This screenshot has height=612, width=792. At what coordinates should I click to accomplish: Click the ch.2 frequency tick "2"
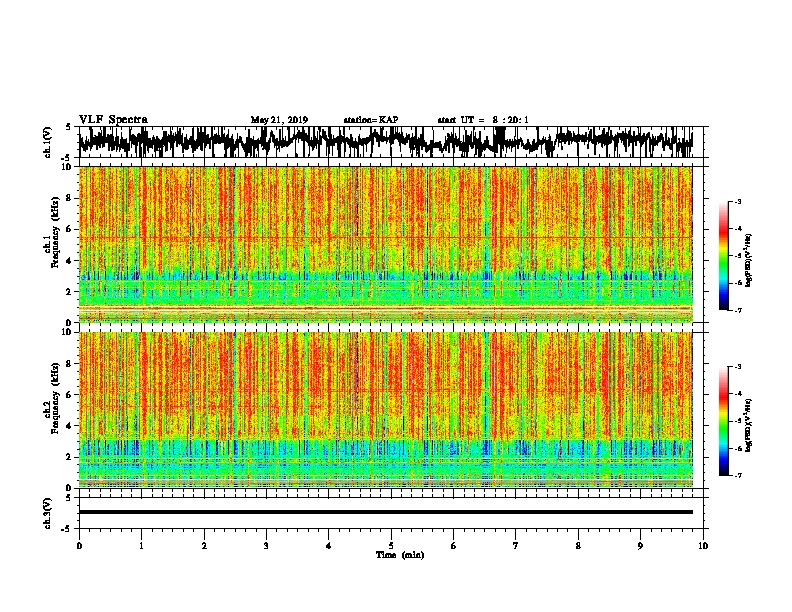pyautogui.click(x=69, y=457)
